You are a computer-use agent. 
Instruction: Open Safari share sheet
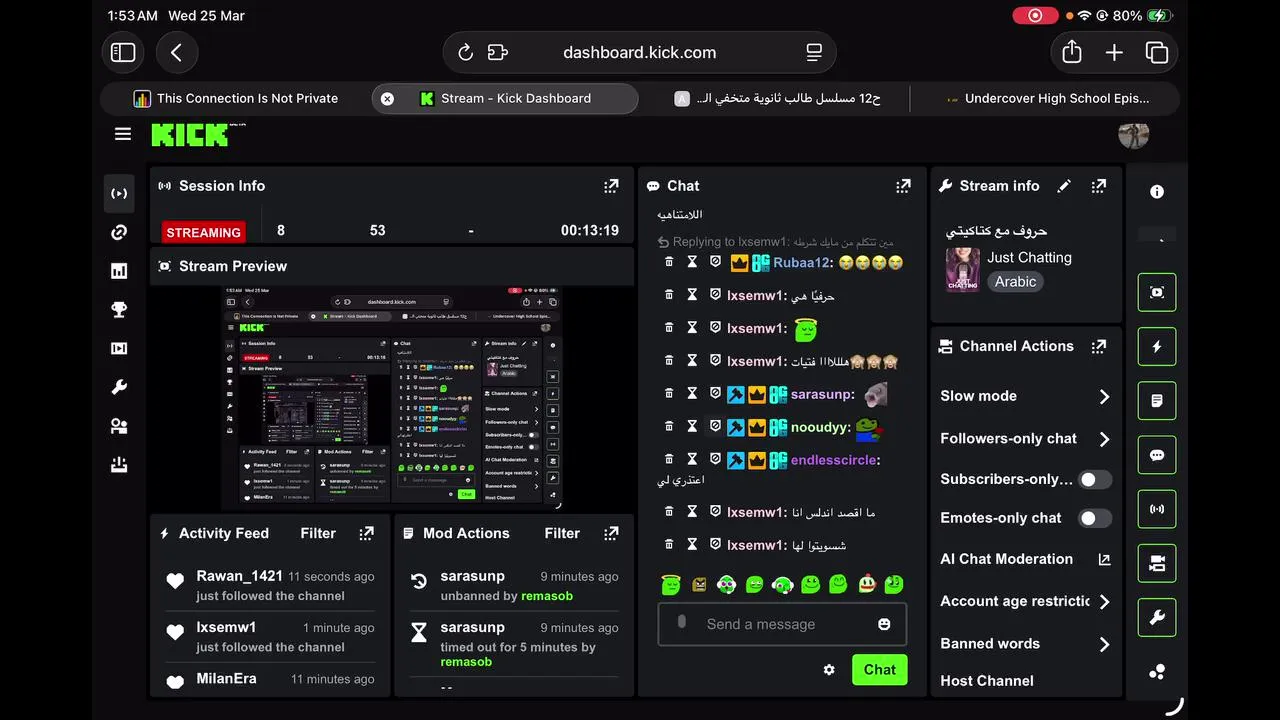pyautogui.click(x=1072, y=52)
